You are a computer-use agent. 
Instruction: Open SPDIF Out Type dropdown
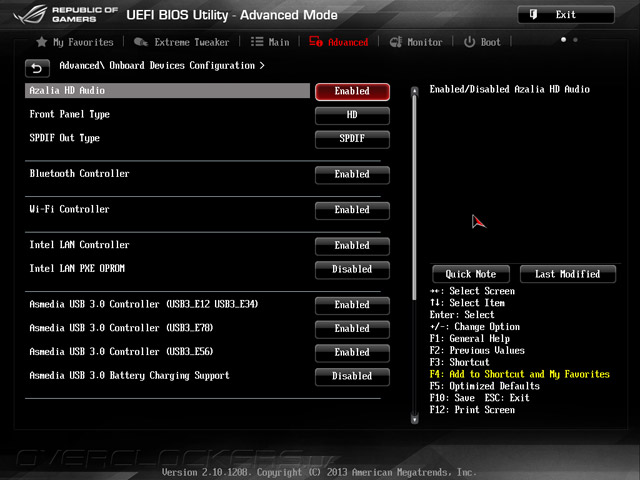tap(352, 139)
